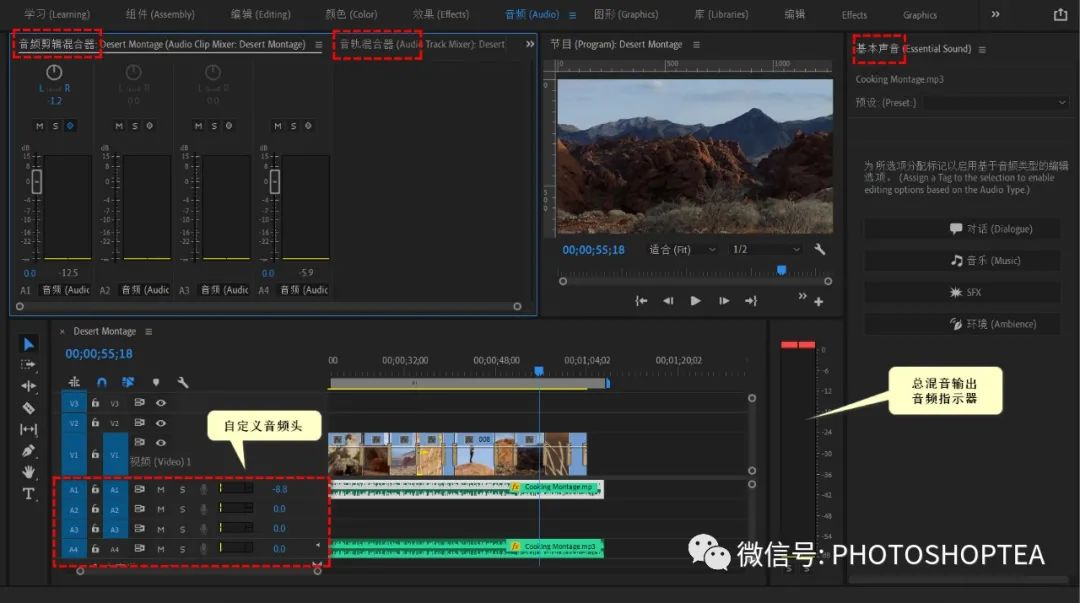
Task: Solo track A4 in the timeline header
Action: click(182, 549)
